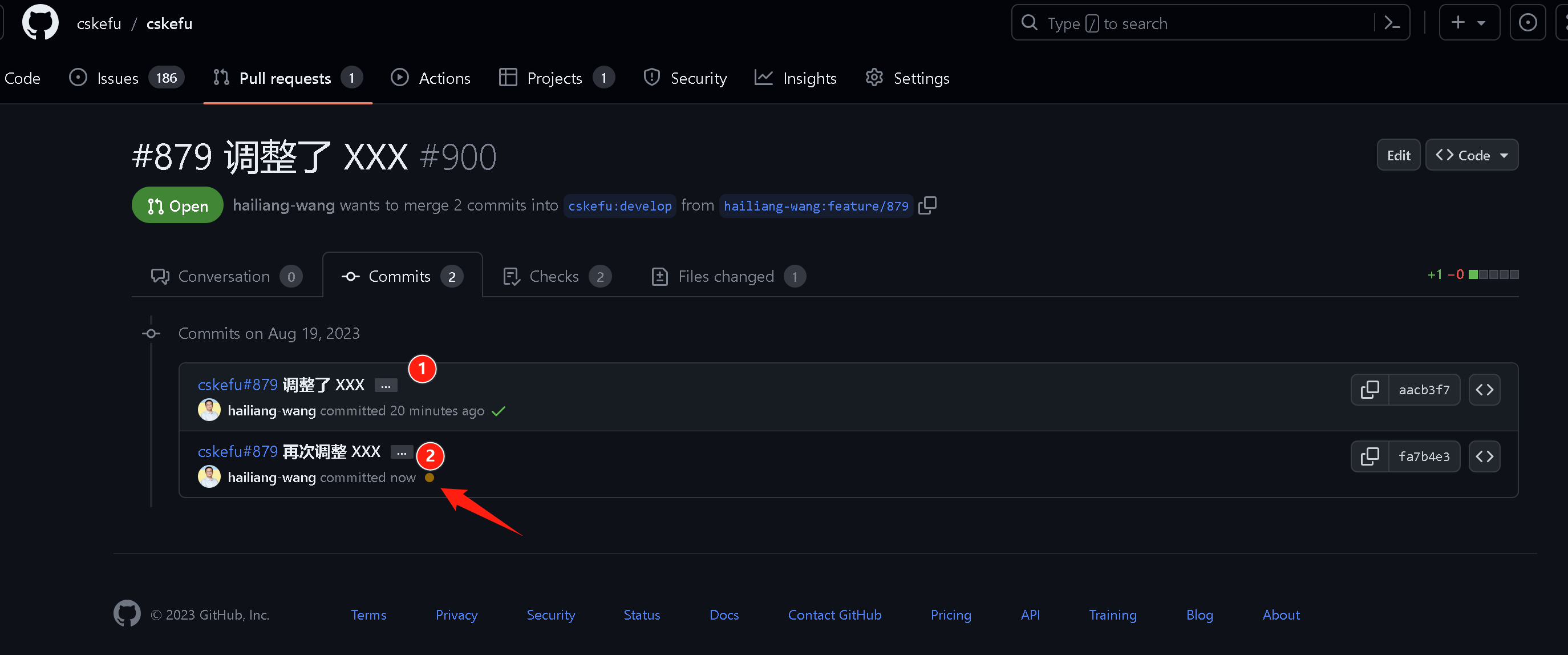Open cskefu repository link in breadcrumb
This screenshot has width=1568, height=655.
[x=169, y=24]
